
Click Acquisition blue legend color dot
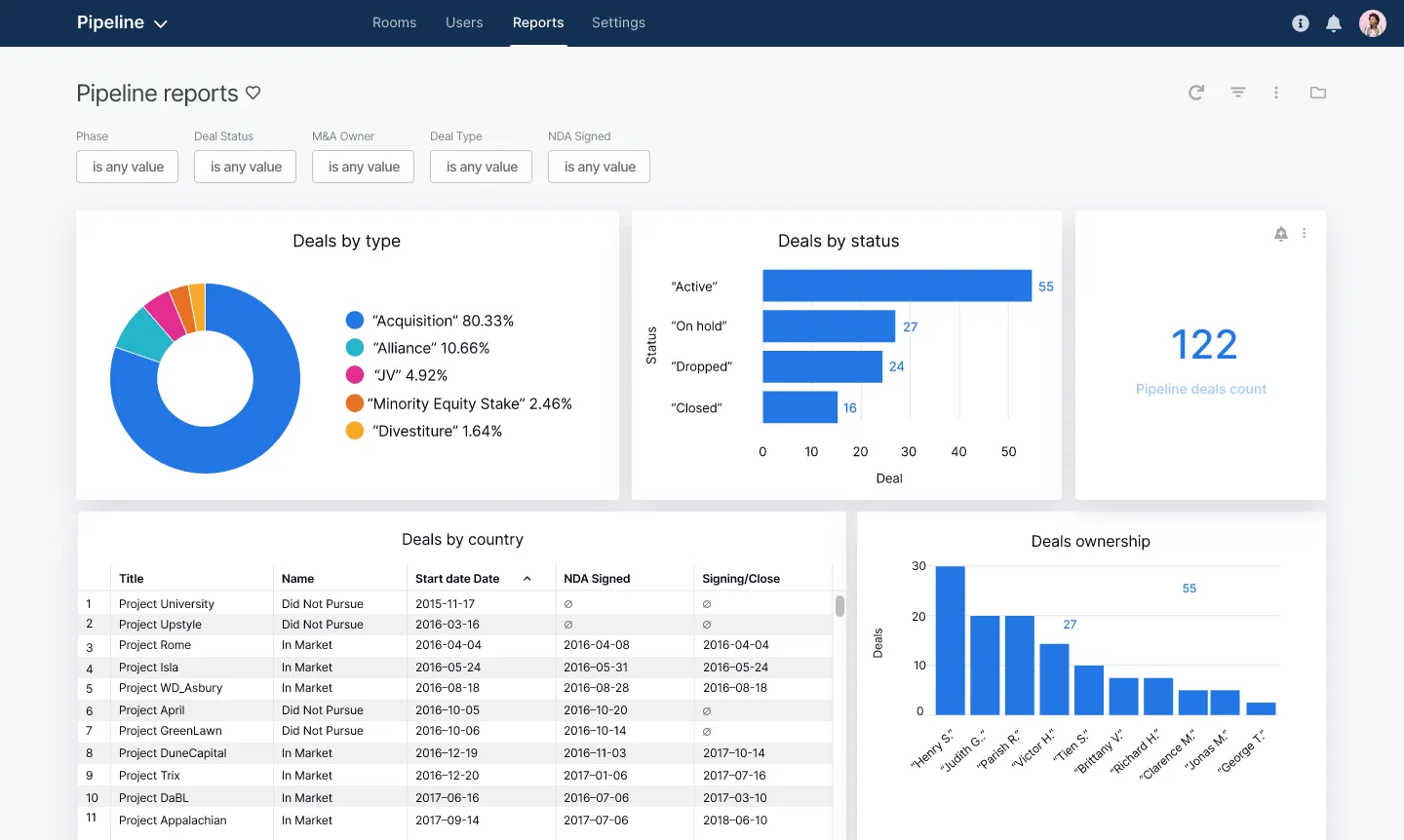355,321
